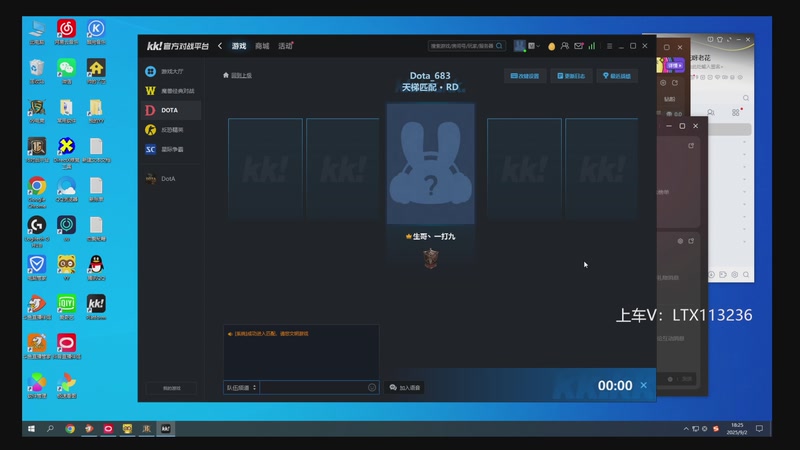Open the 队伍频道 channel dropdown

click(x=241, y=388)
